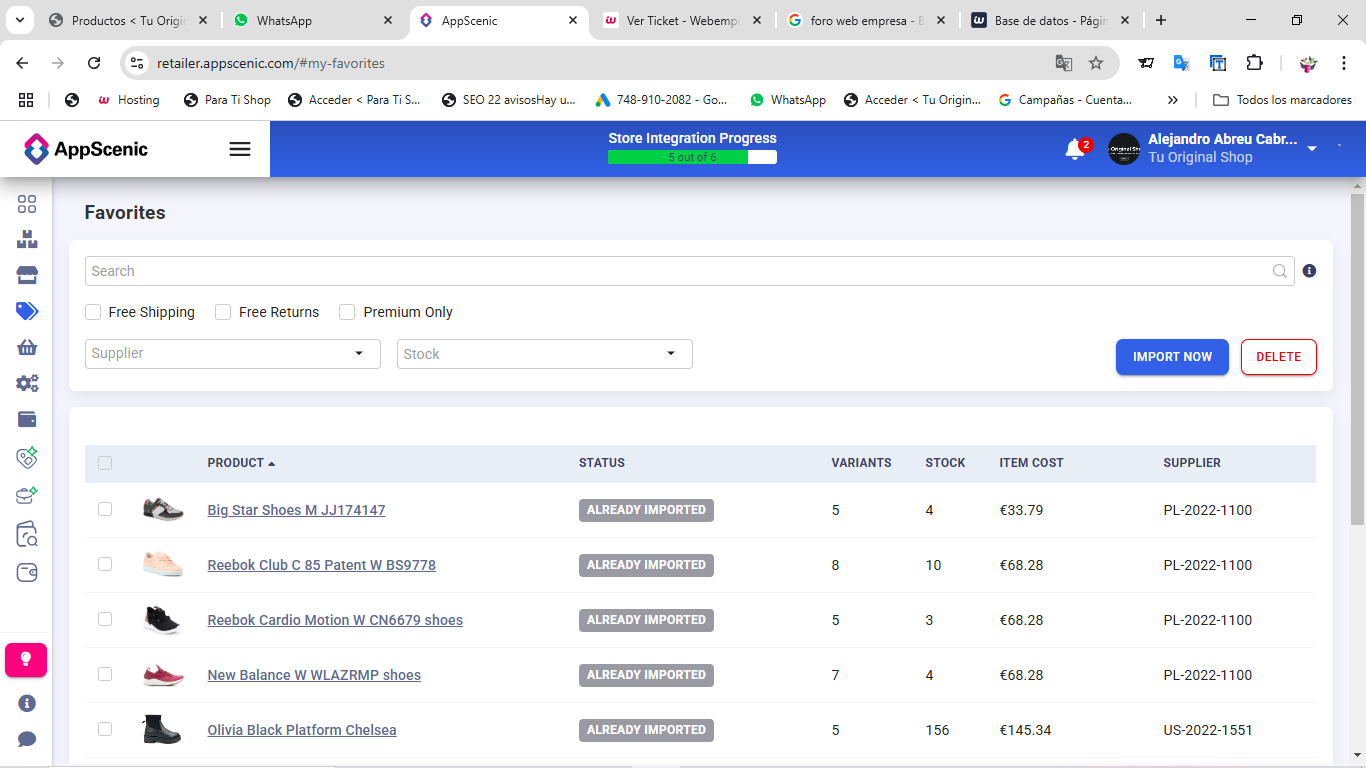Check the Big Star Shoes row checkbox
1366x768 pixels.
105,509
